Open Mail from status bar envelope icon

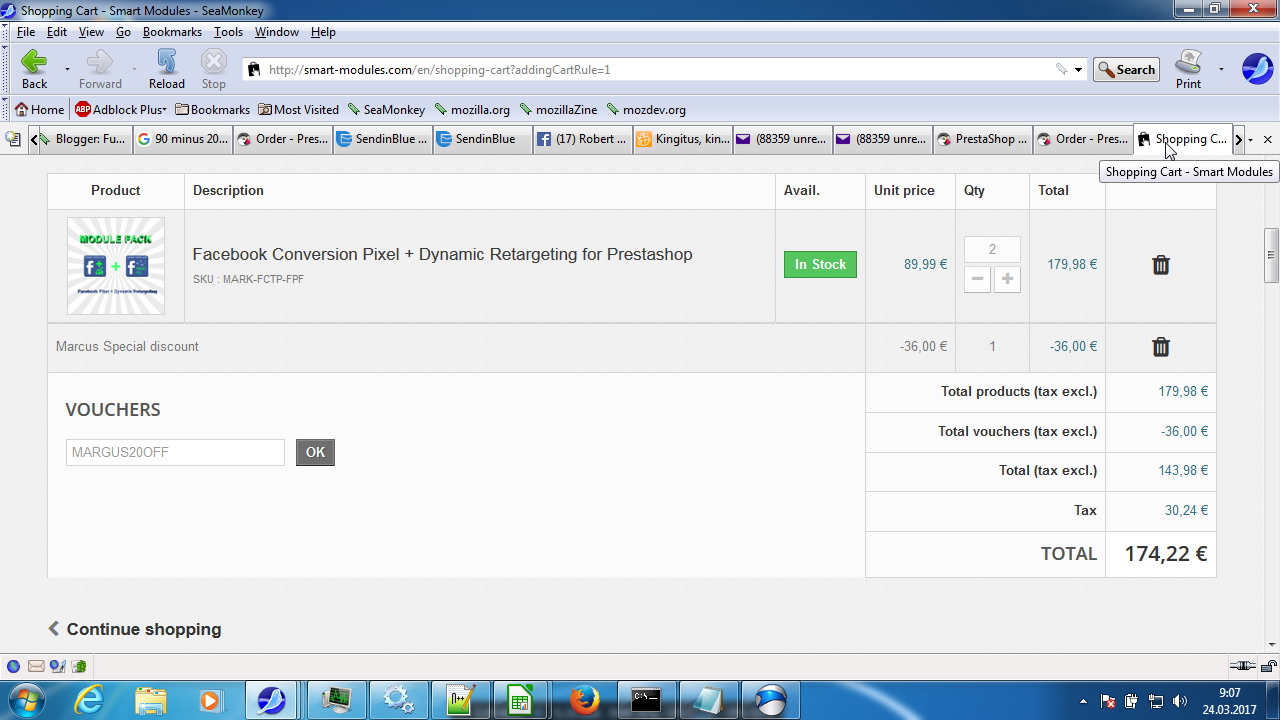[36, 666]
